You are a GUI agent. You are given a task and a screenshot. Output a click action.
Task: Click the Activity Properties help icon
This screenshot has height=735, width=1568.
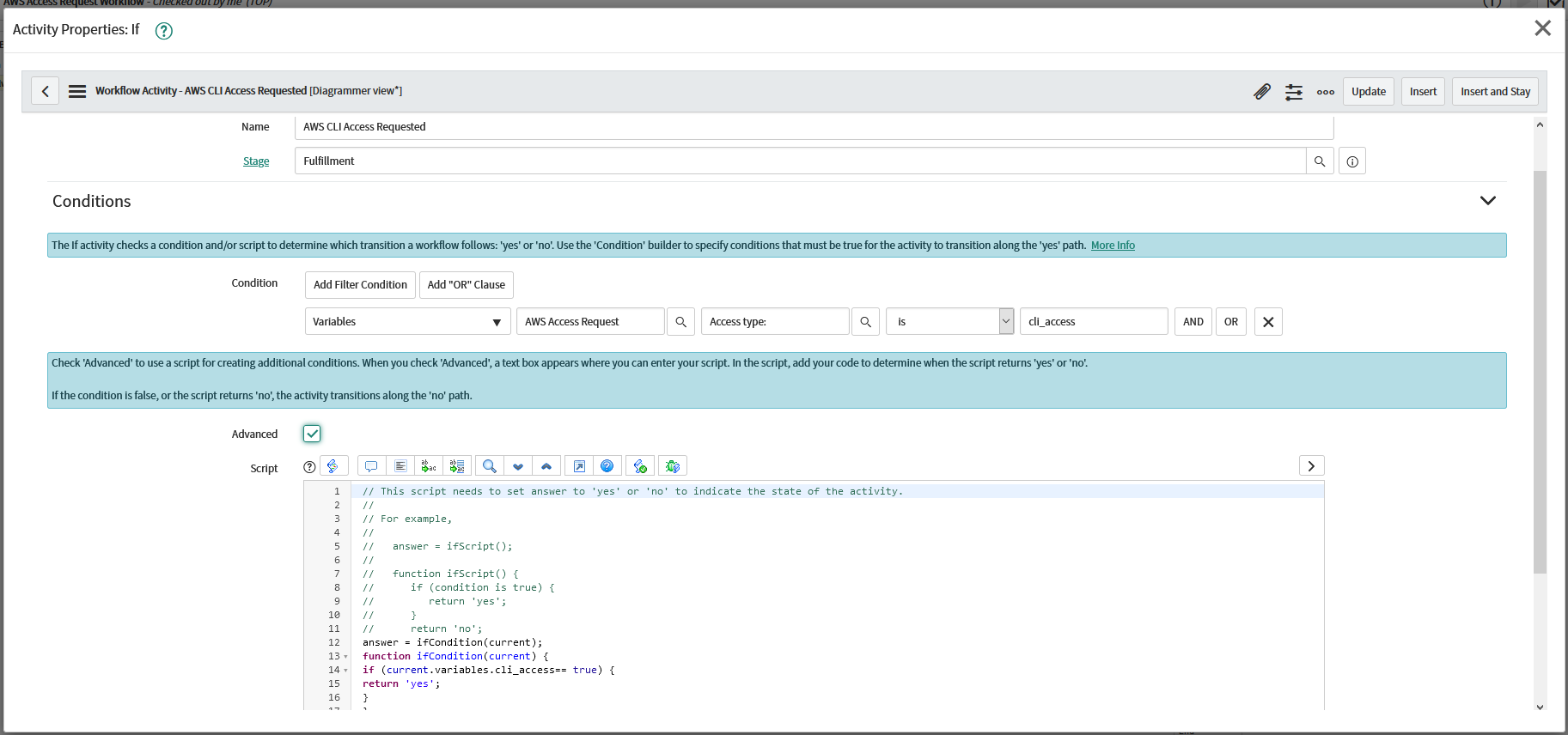tap(164, 31)
